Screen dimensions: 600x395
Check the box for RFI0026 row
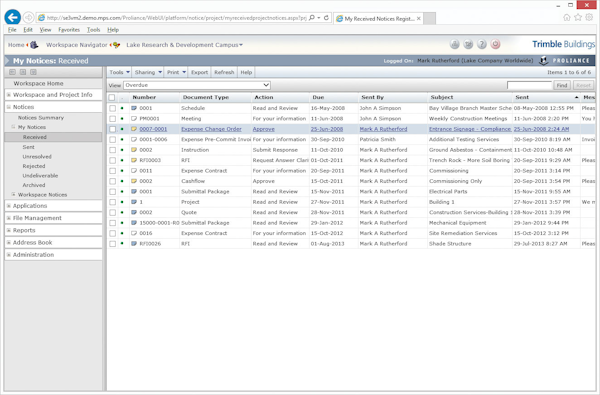click(x=112, y=243)
